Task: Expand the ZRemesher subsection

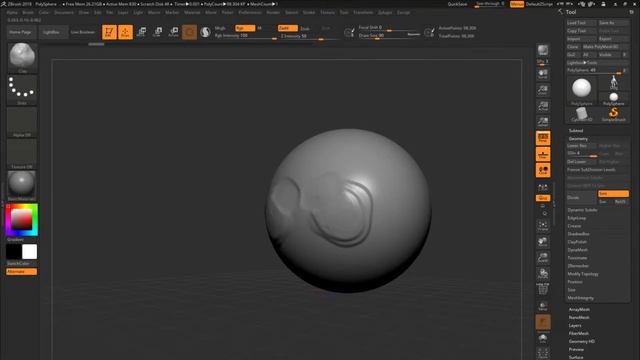Action: point(578,266)
